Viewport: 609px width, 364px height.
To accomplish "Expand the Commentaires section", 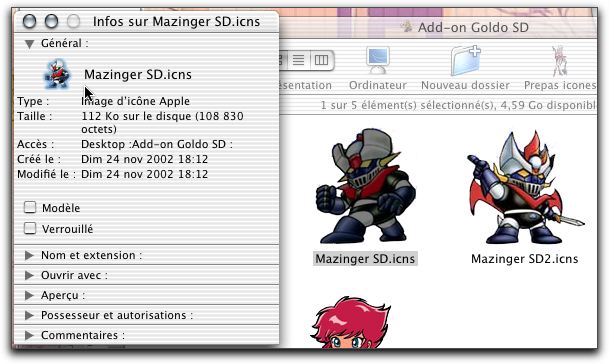I will point(29,335).
